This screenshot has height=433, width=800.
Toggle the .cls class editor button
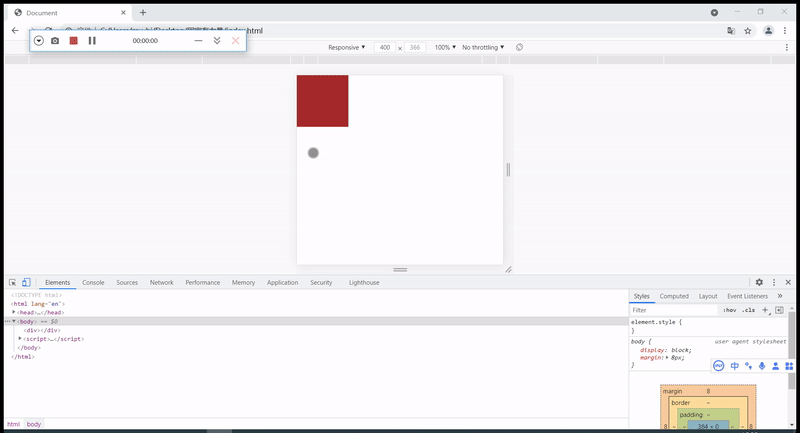pyautogui.click(x=748, y=310)
